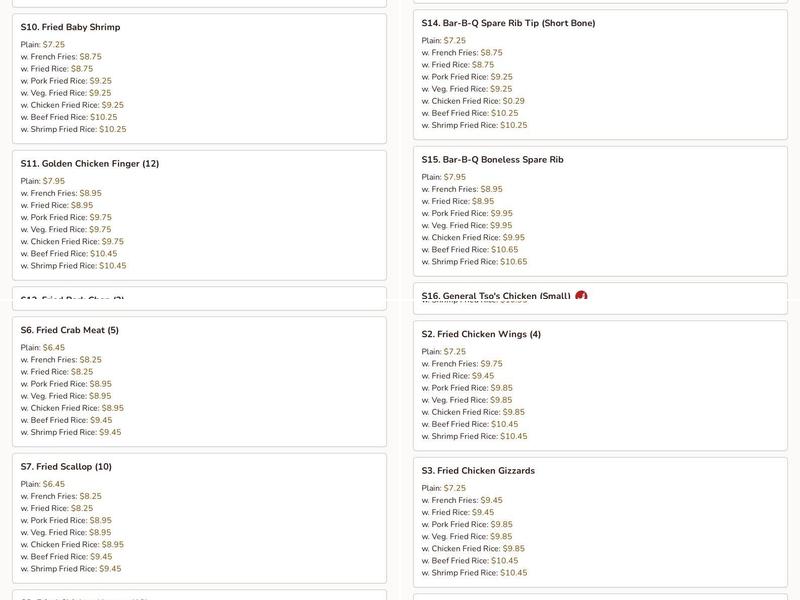
Task: Choose S6. Fried Crab Meat (5)
Action: coord(199,382)
